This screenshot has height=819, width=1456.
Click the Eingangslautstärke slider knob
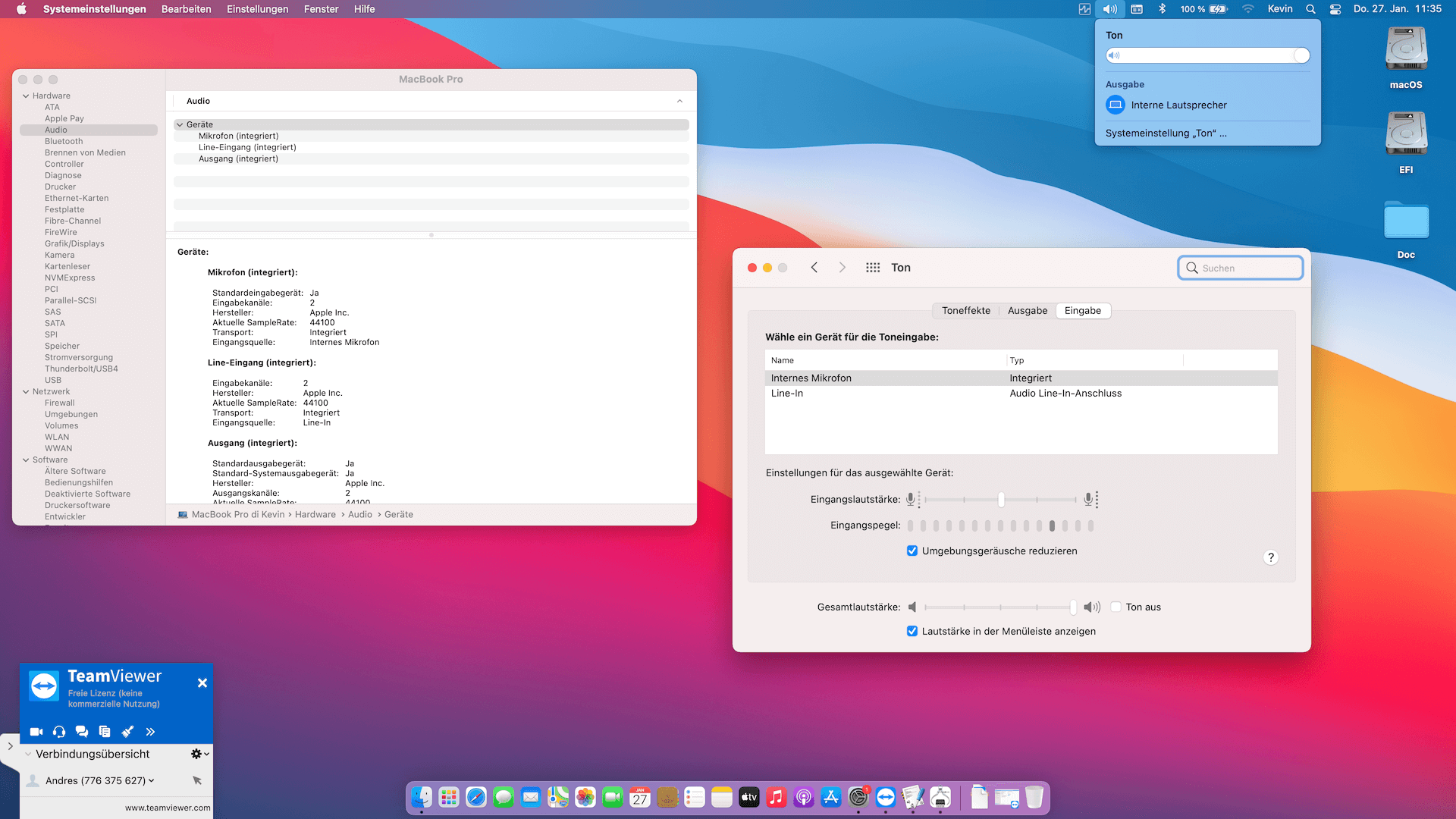coord(1001,500)
